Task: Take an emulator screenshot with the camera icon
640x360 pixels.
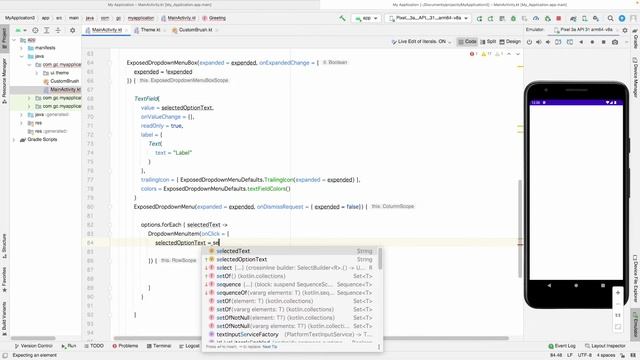Action: point(615,42)
